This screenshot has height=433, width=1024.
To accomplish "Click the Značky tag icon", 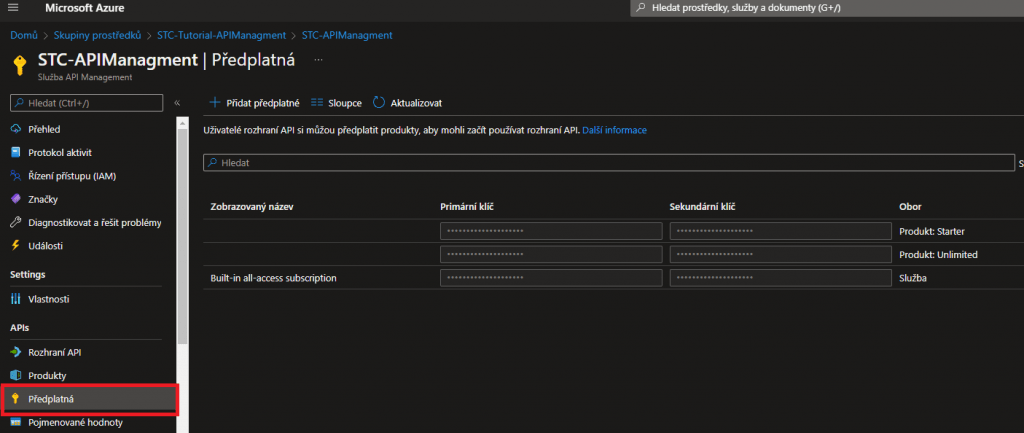I will [x=16, y=199].
